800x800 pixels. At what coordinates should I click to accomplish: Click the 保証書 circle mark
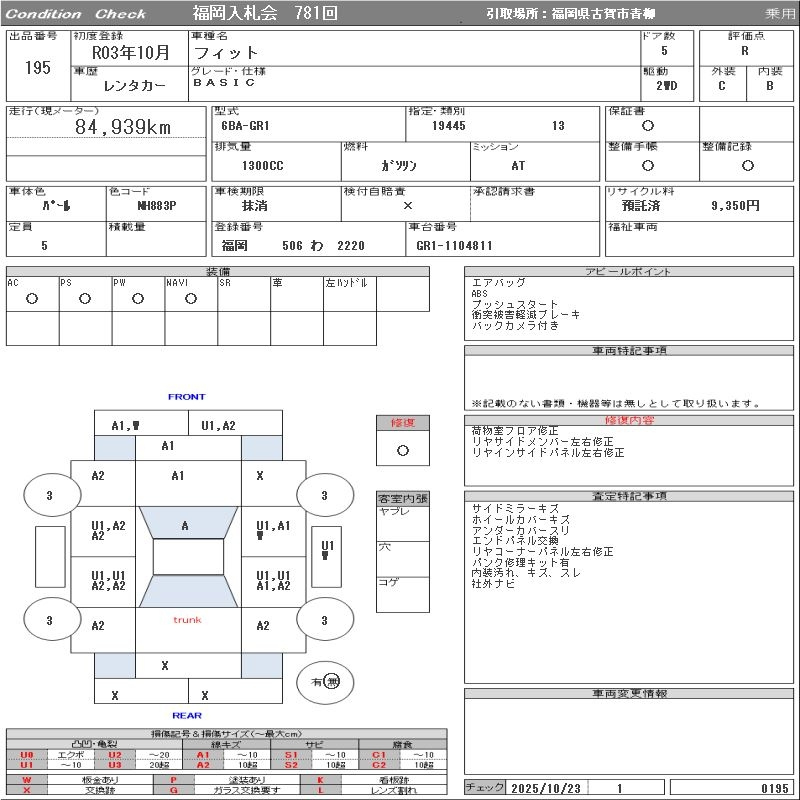point(648,126)
